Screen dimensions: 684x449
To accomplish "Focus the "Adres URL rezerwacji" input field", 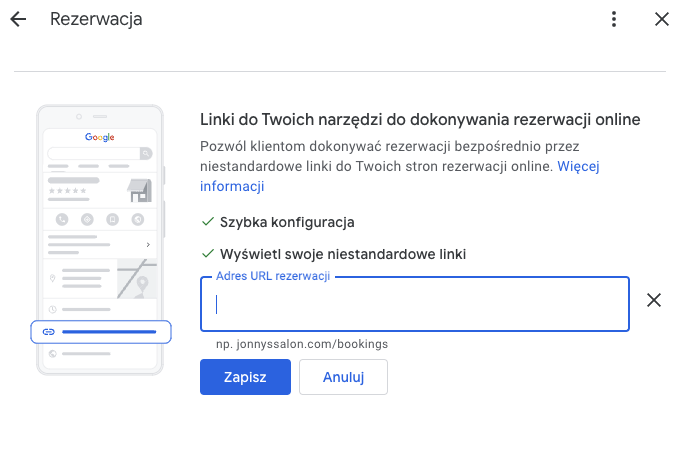I will [x=415, y=304].
